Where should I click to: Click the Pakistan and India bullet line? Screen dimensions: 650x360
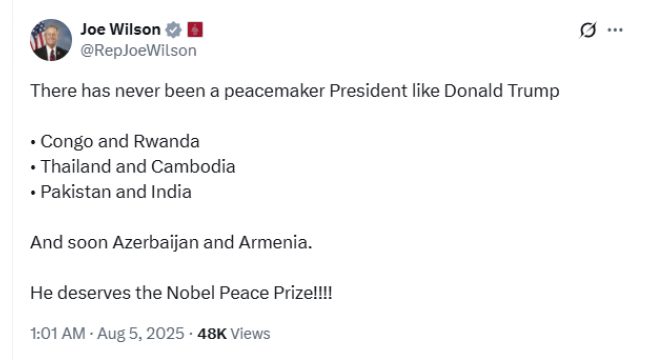coord(111,192)
